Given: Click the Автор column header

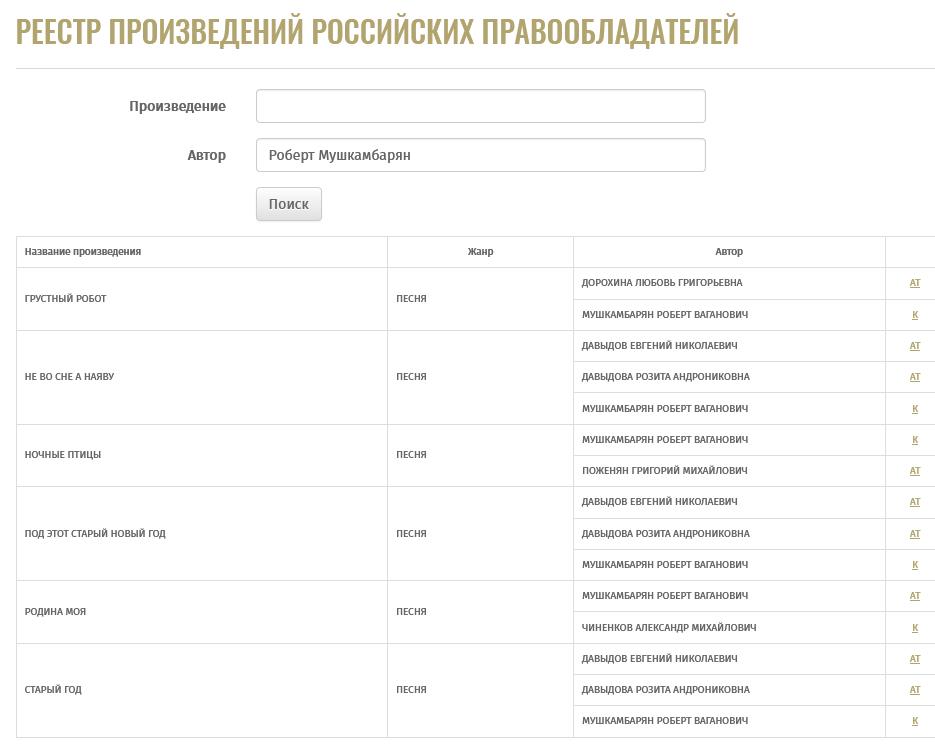Looking at the screenshot, I should coord(729,252).
